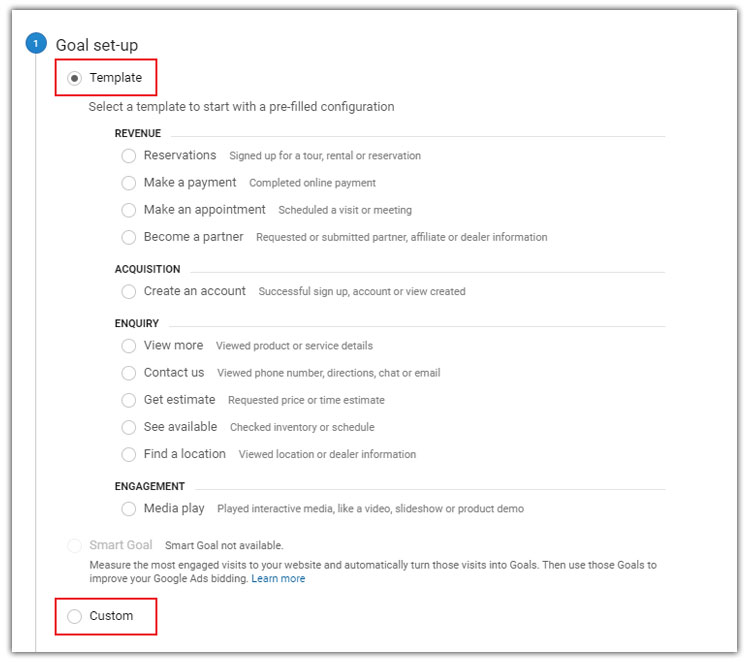Viewport: 748px width, 662px height.
Task: Click the Media play label text
Action: tap(174, 509)
